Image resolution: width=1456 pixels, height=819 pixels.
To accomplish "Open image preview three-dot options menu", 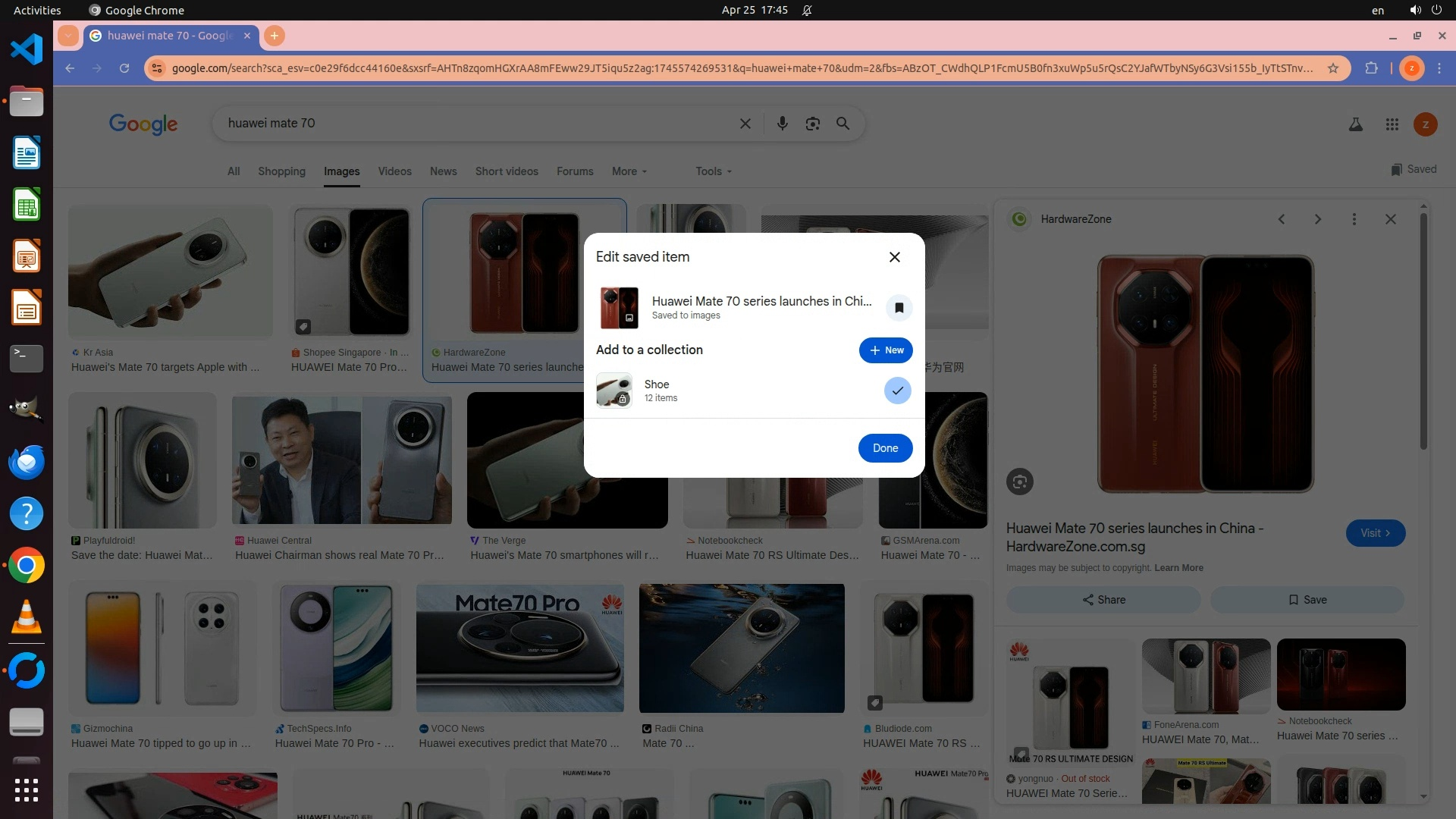I will [x=1354, y=219].
